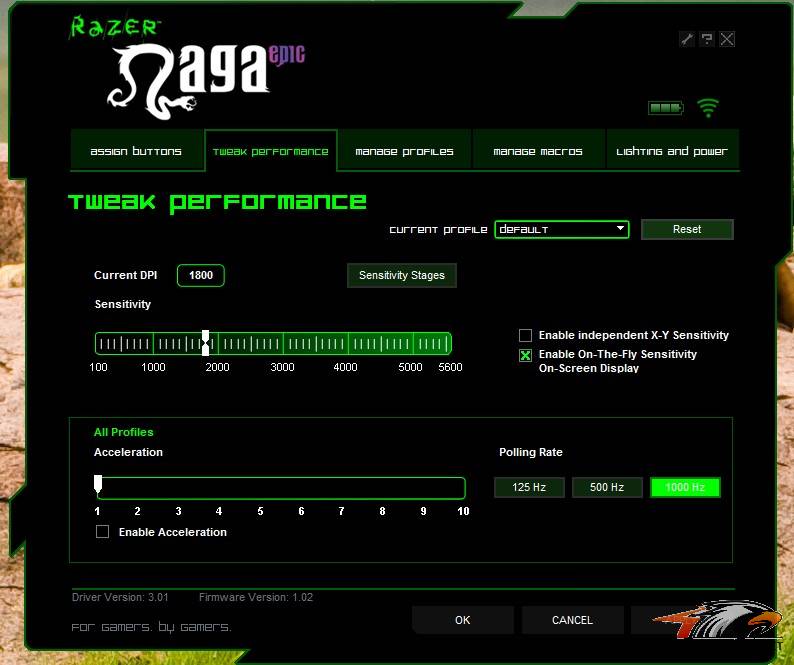Viewport: 794px width, 665px height.
Task: Click the Firmware Version: 1.02 text
Action: [x=256, y=597]
